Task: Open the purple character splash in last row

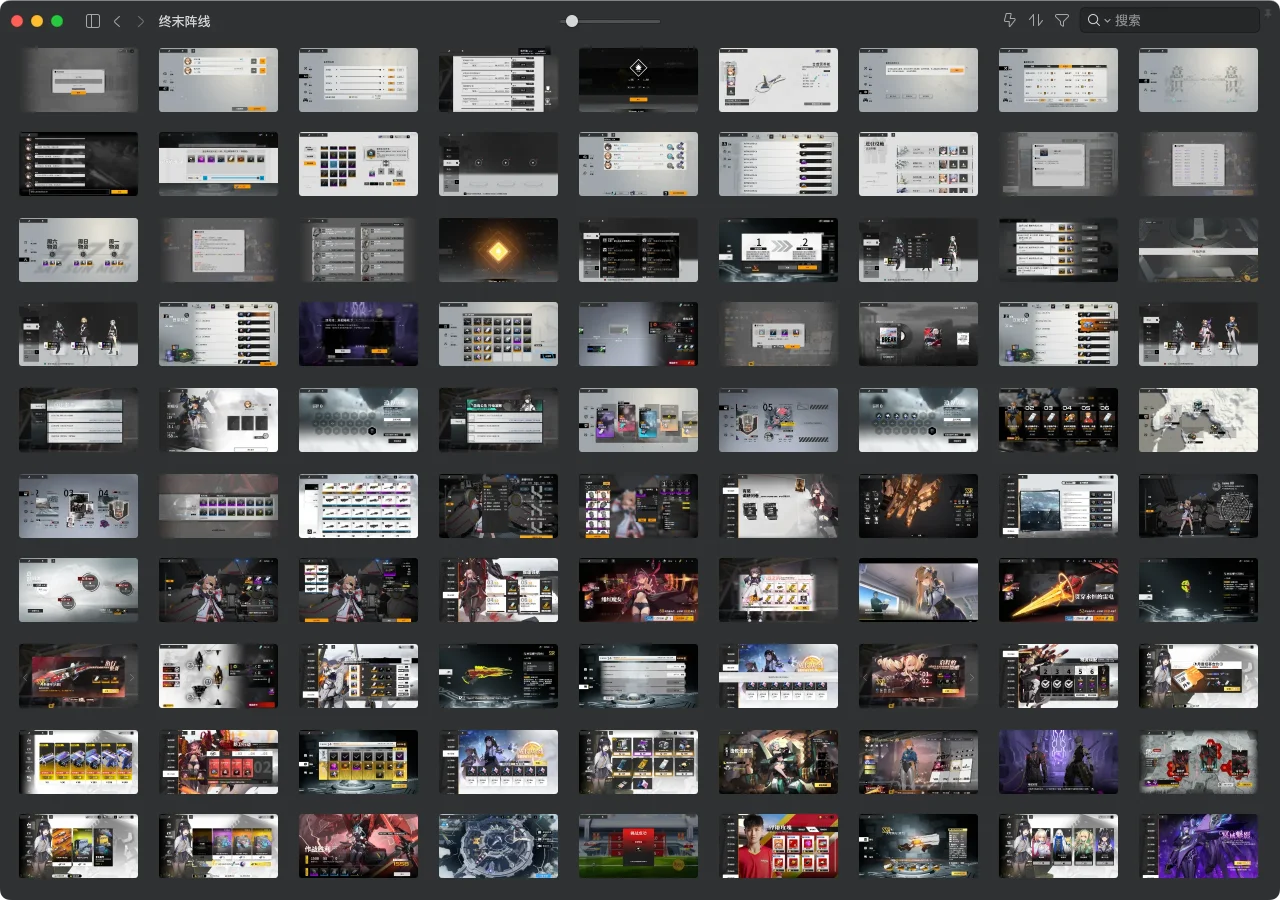Action: coord(1198,846)
